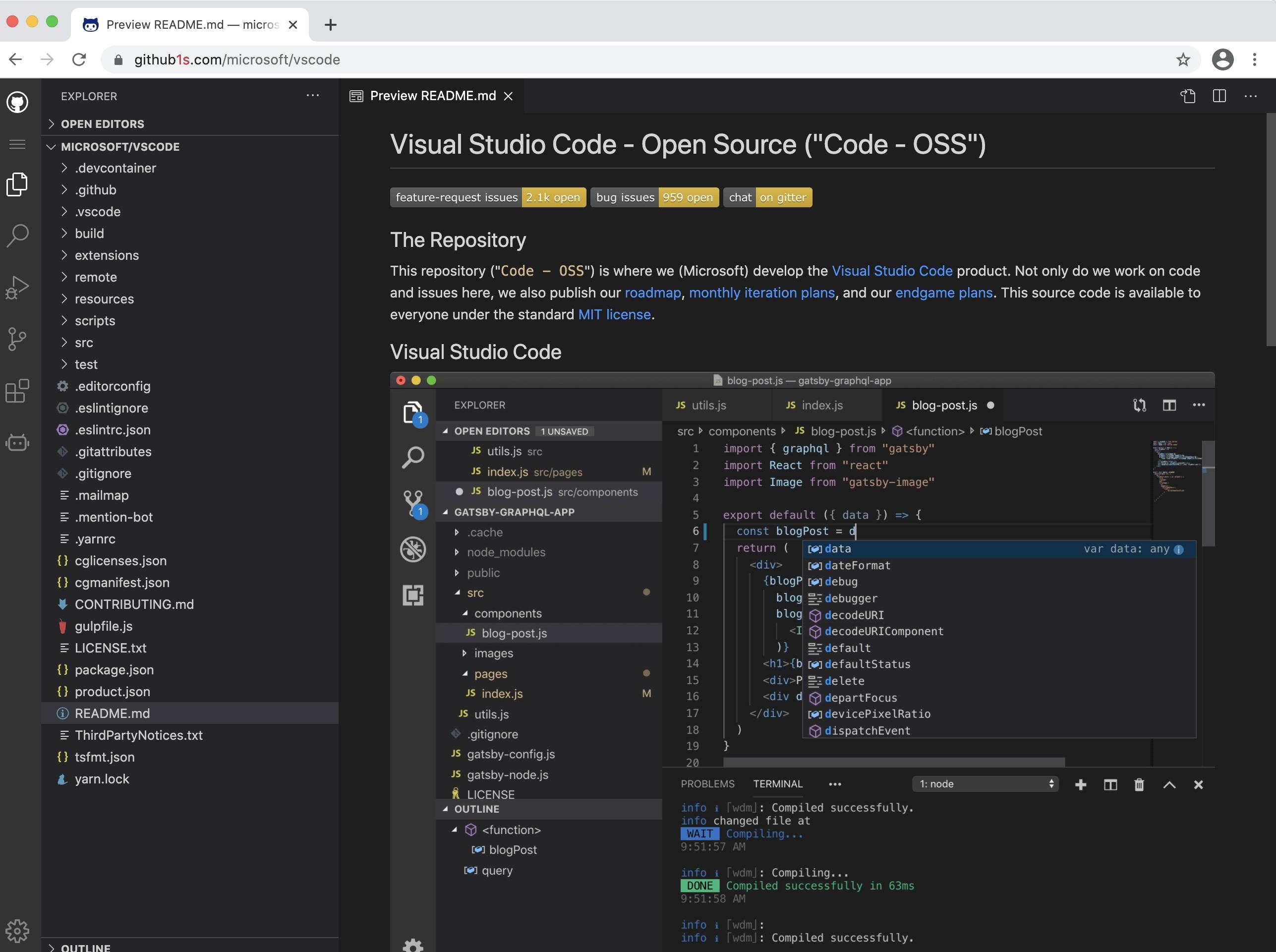This screenshot has height=952, width=1276.
Task: Open yarn.lock in the file tree
Action: click(x=189, y=779)
